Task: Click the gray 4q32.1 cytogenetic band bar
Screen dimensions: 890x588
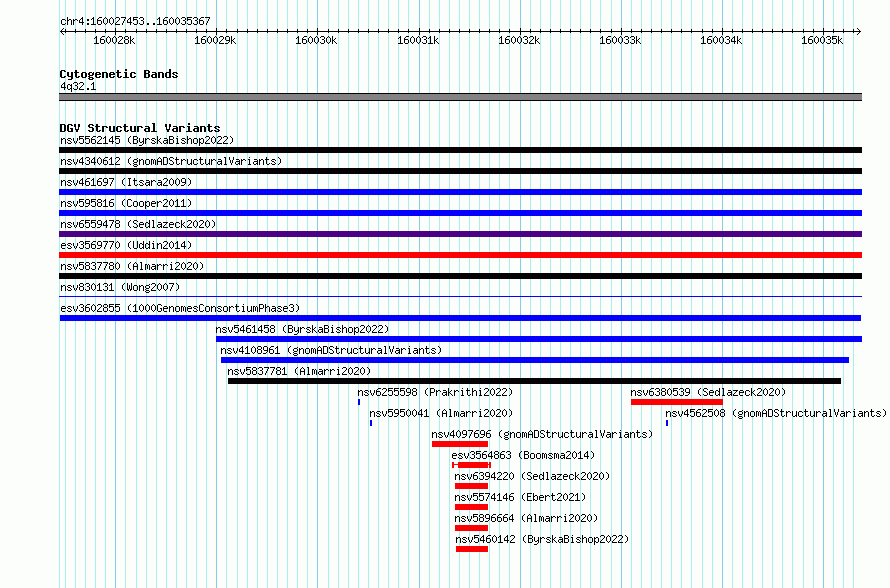Action: pyautogui.click(x=460, y=97)
